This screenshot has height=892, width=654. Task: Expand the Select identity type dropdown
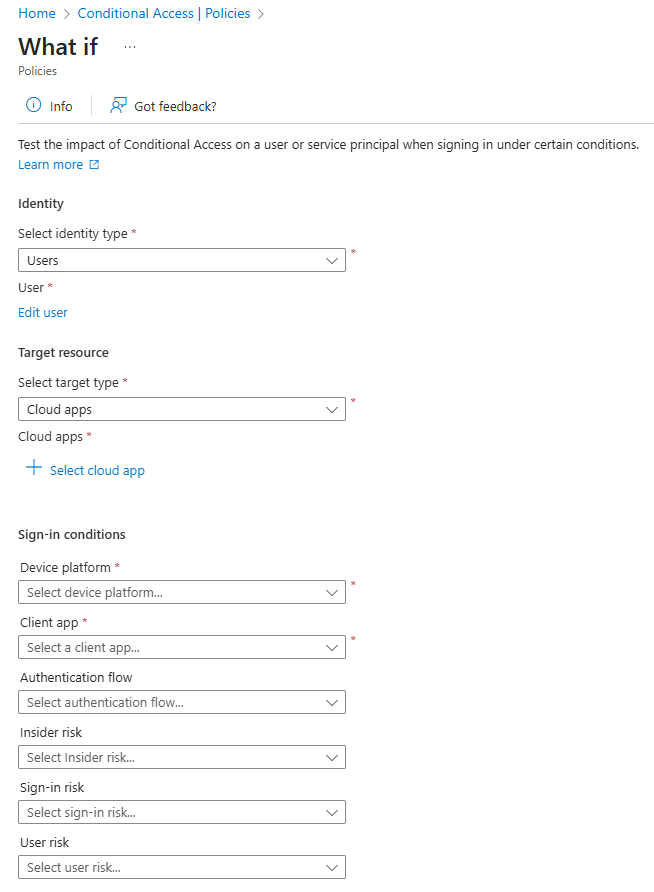(x=182, y=260)
